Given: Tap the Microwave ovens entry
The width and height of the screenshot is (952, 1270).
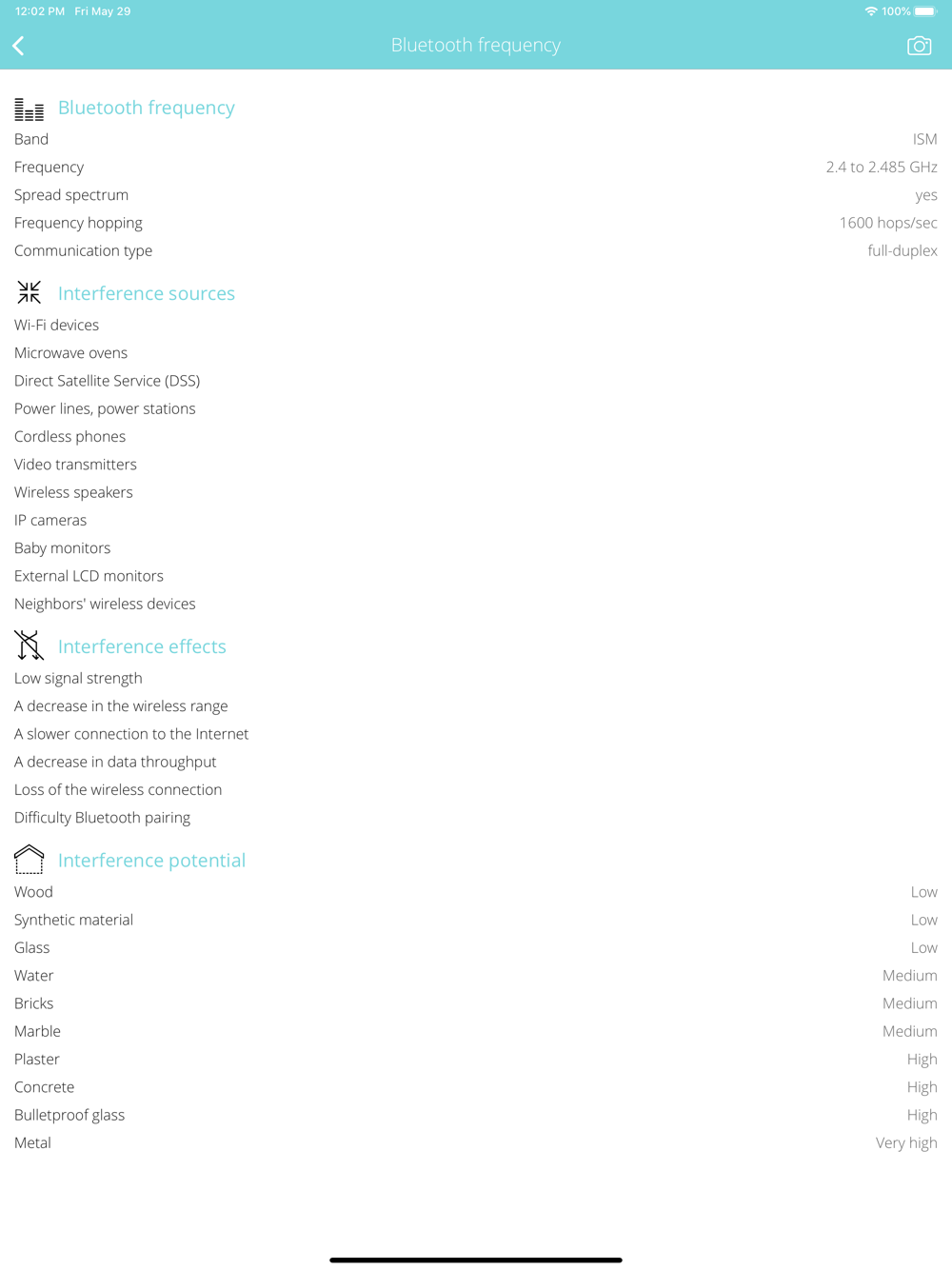Looking at the screenshot, I should tap(70, 352).
